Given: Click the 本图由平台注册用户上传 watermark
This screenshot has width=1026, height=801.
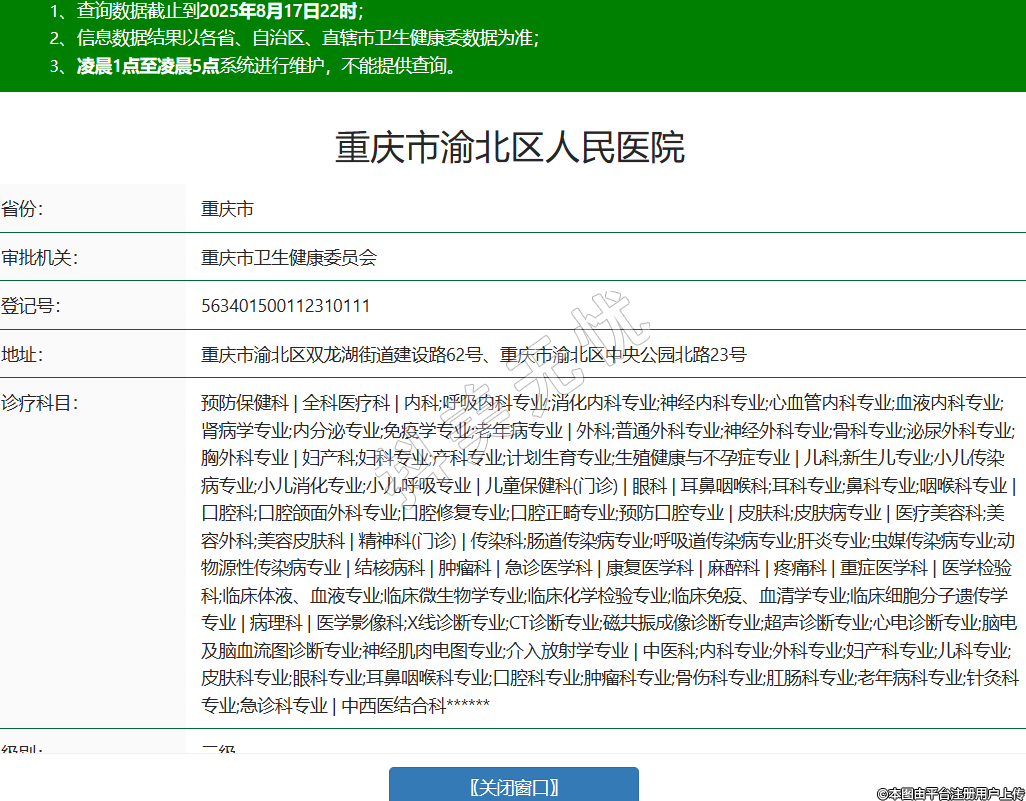Looking at the screenshot, I should point(950,793).
